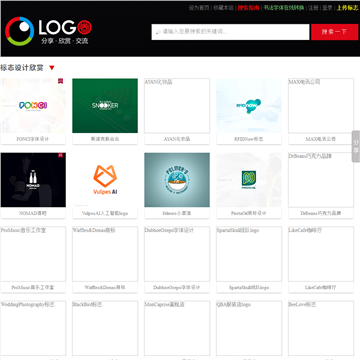
Task: Open the MAX电讯公司 placeholder image
Action: (x=321, y=106)
